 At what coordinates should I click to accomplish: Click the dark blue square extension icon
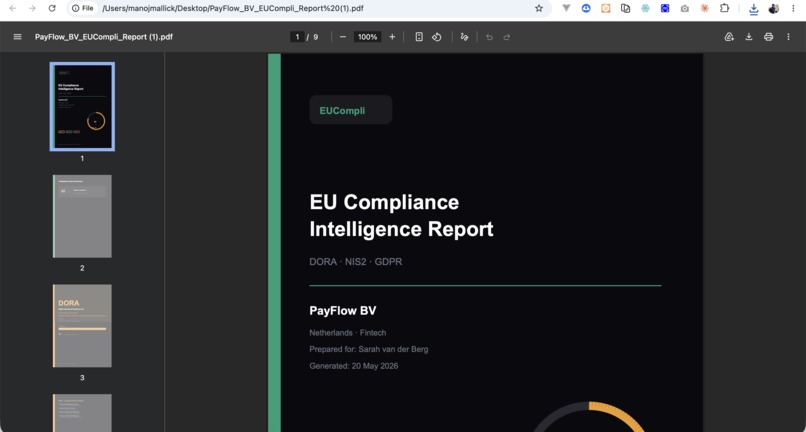click(x=665, y=8)
